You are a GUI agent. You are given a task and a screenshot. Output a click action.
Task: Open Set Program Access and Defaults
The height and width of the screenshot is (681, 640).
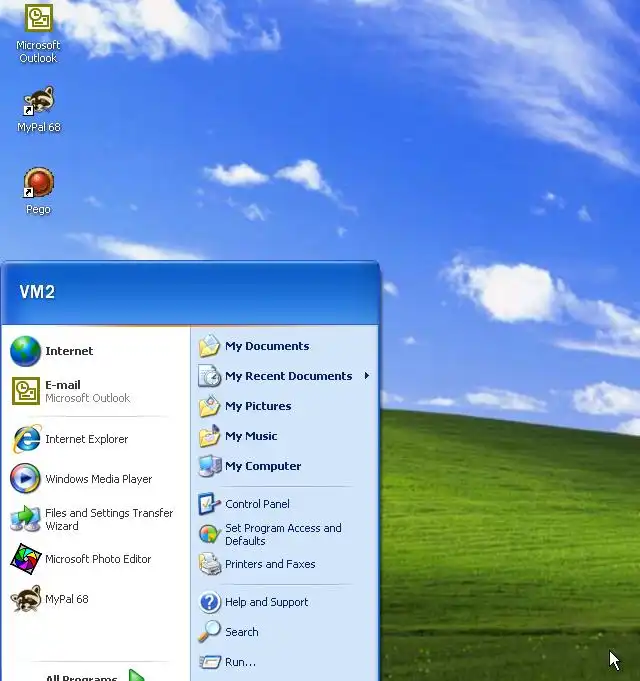[284, 534]
